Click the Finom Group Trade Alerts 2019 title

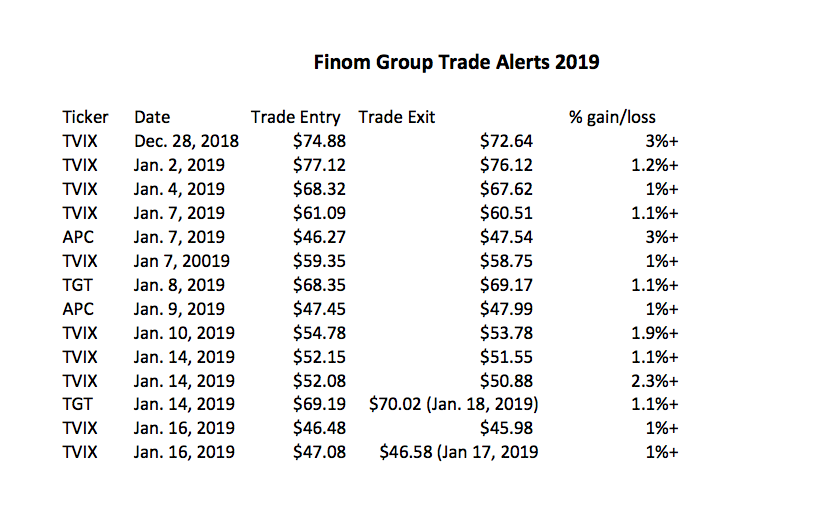tap(456, 63)
